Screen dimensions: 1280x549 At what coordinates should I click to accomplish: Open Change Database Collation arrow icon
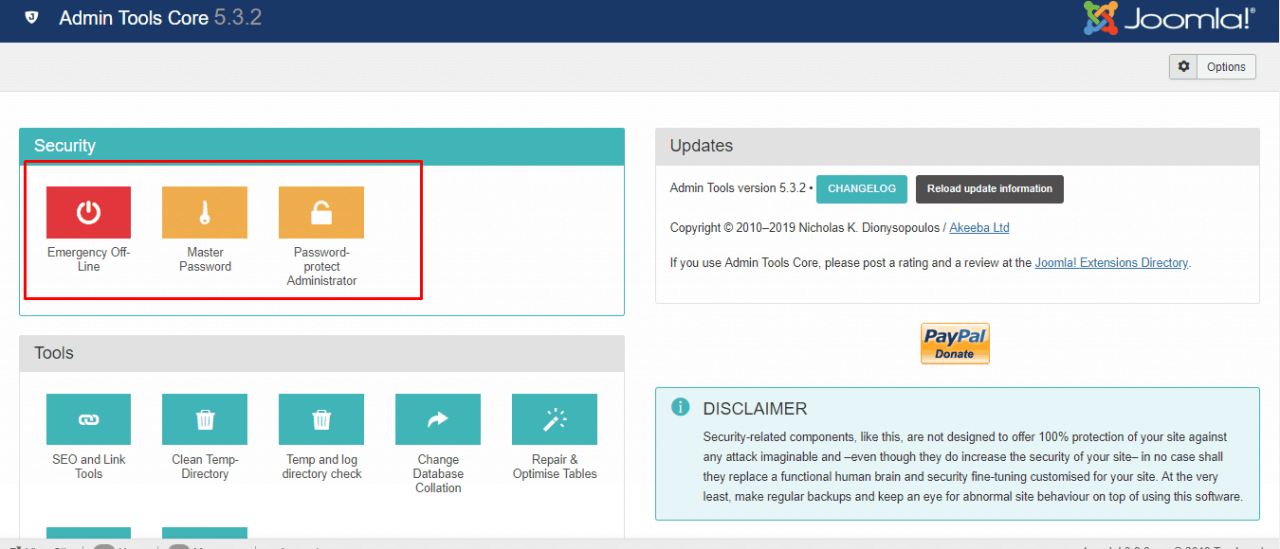[438, 419]
